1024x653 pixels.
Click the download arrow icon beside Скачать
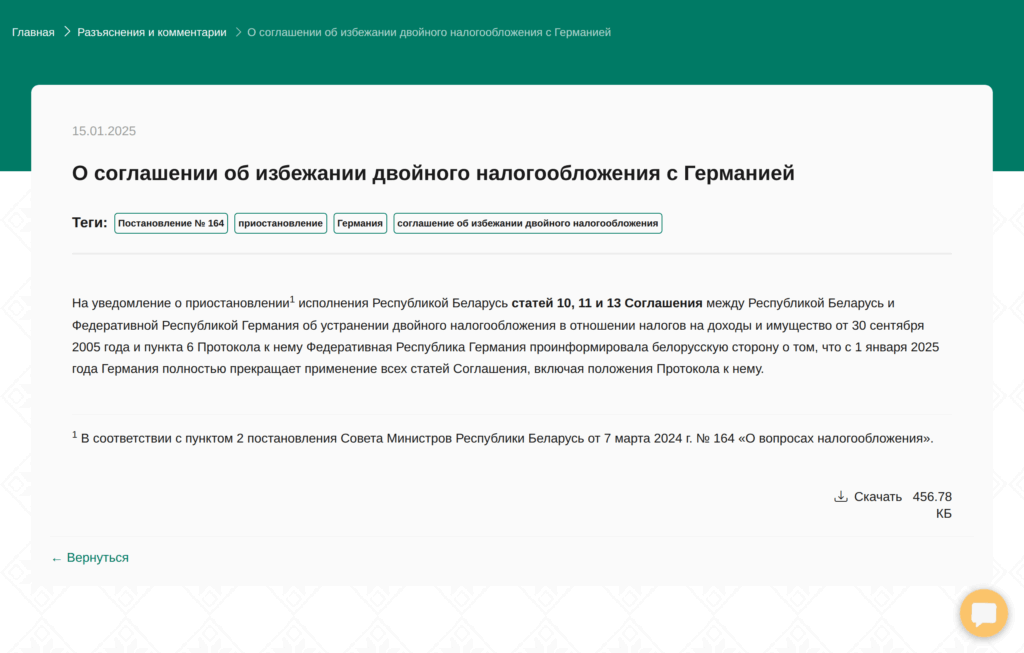(840, 497)
